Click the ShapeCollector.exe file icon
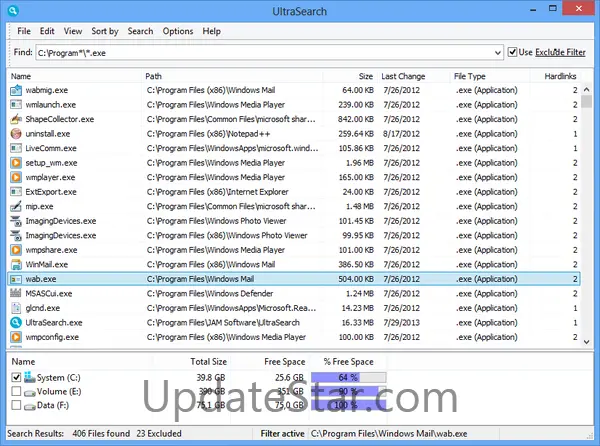This screenshot has height=446, width=600. click(16, 119)
